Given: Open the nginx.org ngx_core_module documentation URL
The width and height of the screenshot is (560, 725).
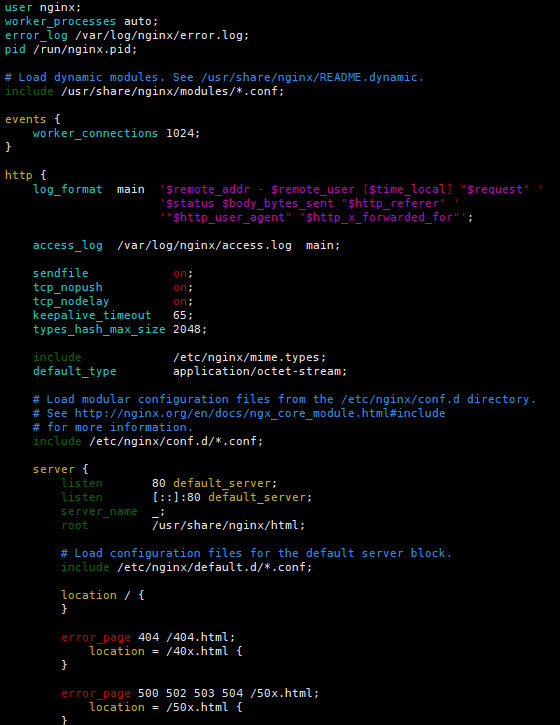Looking at the screenshot, I should click(260, 413).
